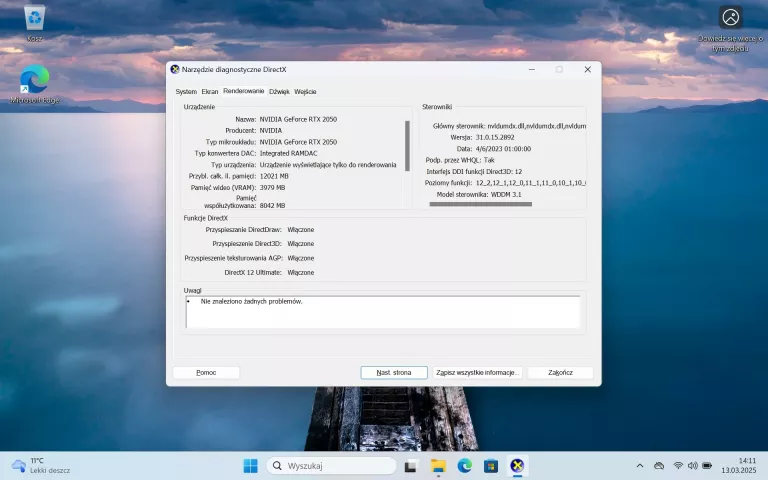768x480 pixels.
Task: Switch to the Wejście tab
Action: (305, 92)
